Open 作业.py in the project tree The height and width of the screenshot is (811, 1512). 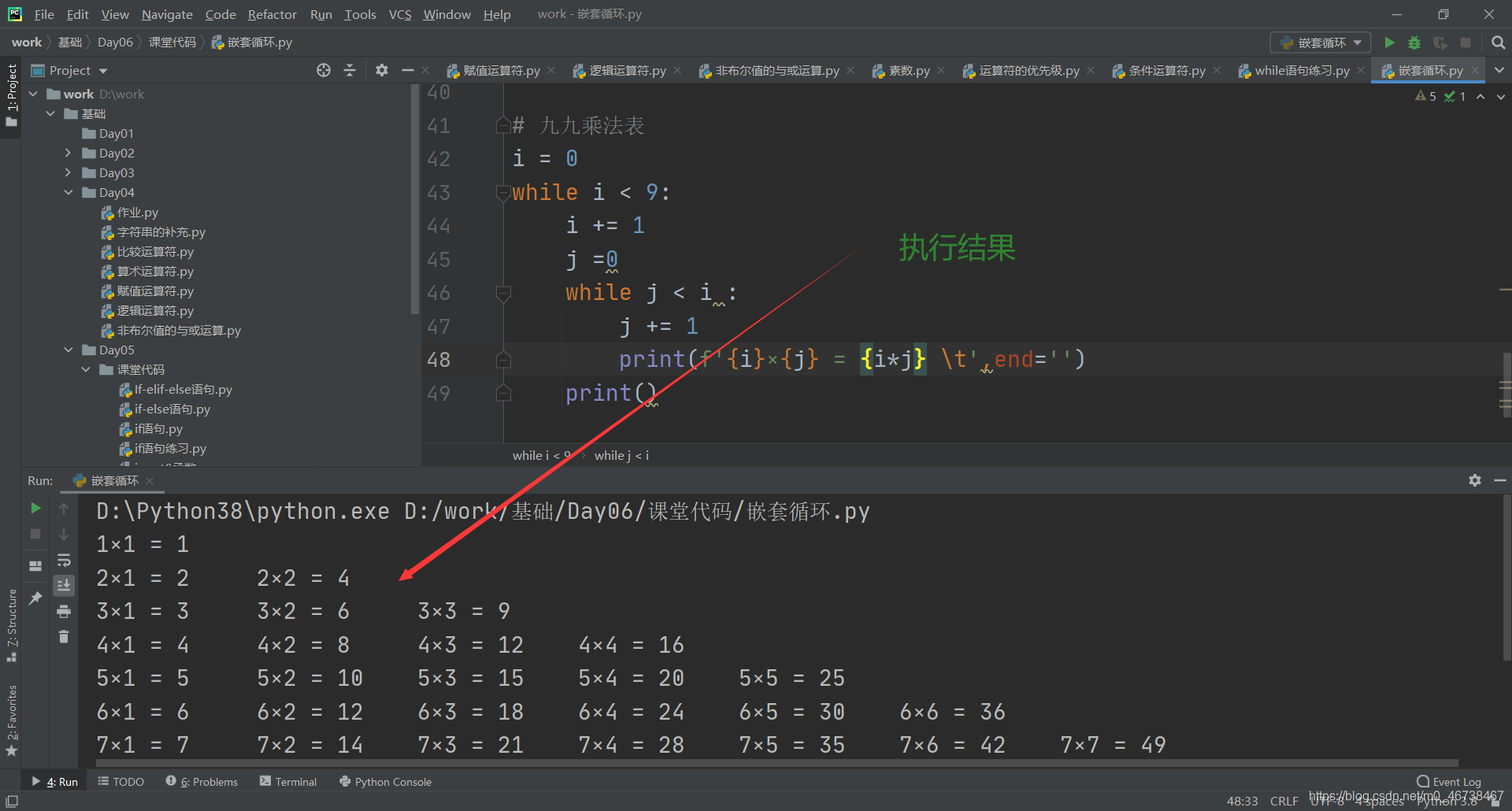(x=137, y=212)
